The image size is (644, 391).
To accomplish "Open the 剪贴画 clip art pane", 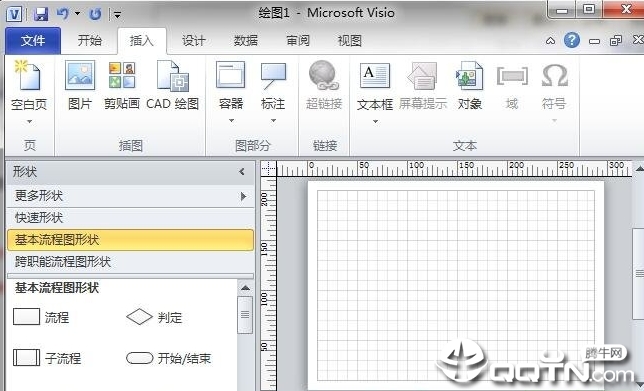I will click(122, 85).
